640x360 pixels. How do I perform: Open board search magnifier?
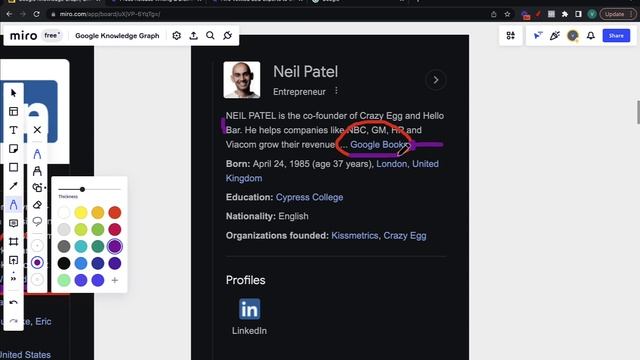[x=210, y=36]
